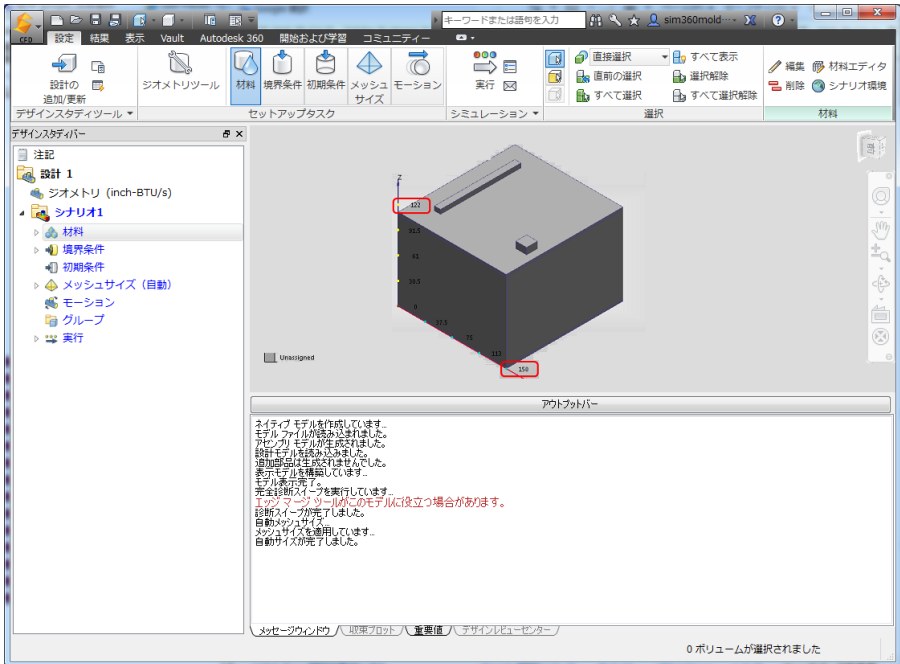Click the アウトプットバー header bar
900x664 pixels.
[x=570, y=404]
